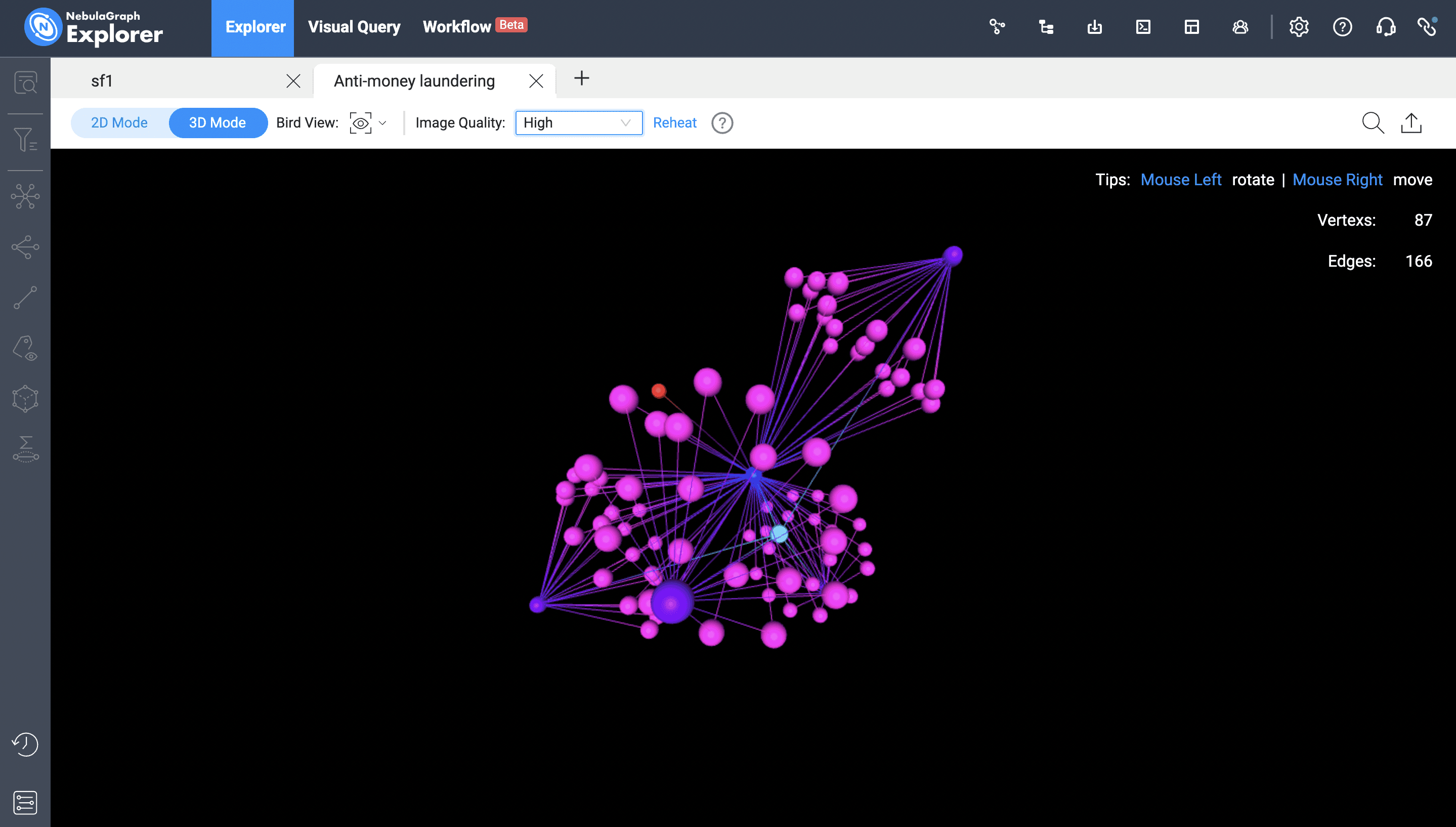Open the import data icon

click(x=1094, y=27)
